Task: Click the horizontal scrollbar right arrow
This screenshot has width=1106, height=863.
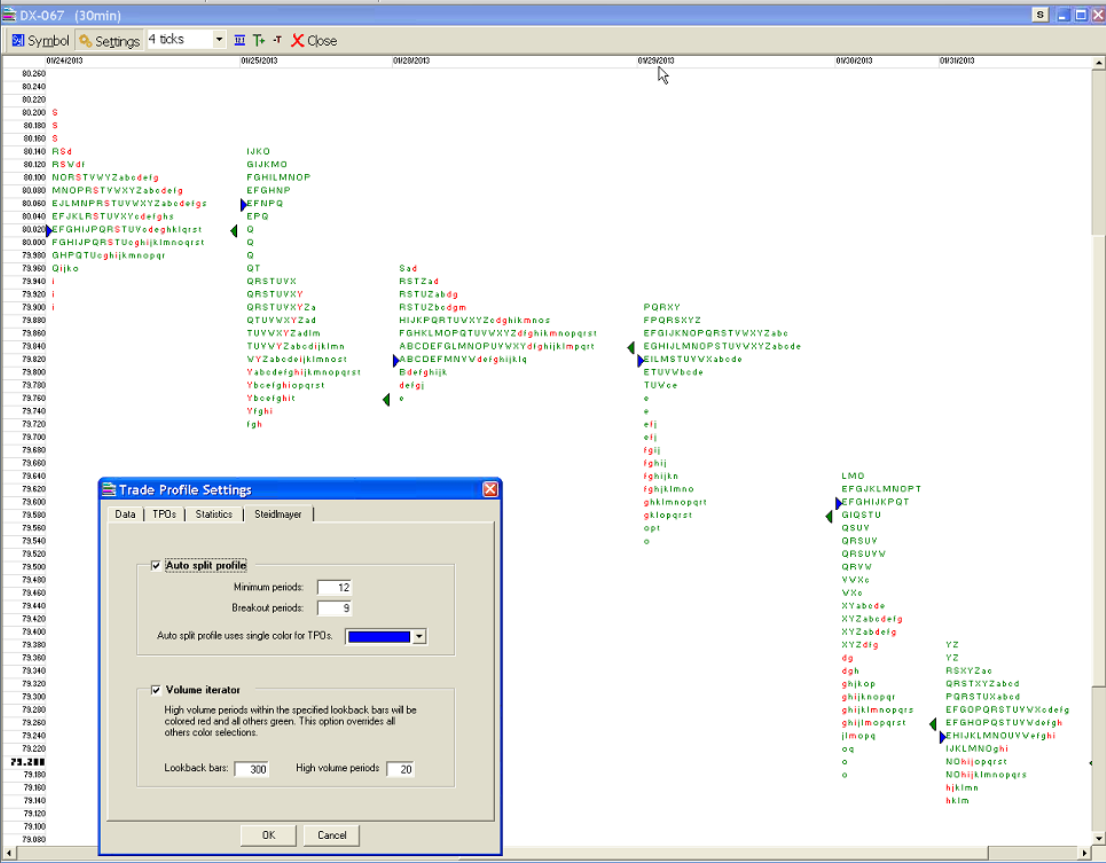Action: pyautogui.click(x=1086, y=853)
